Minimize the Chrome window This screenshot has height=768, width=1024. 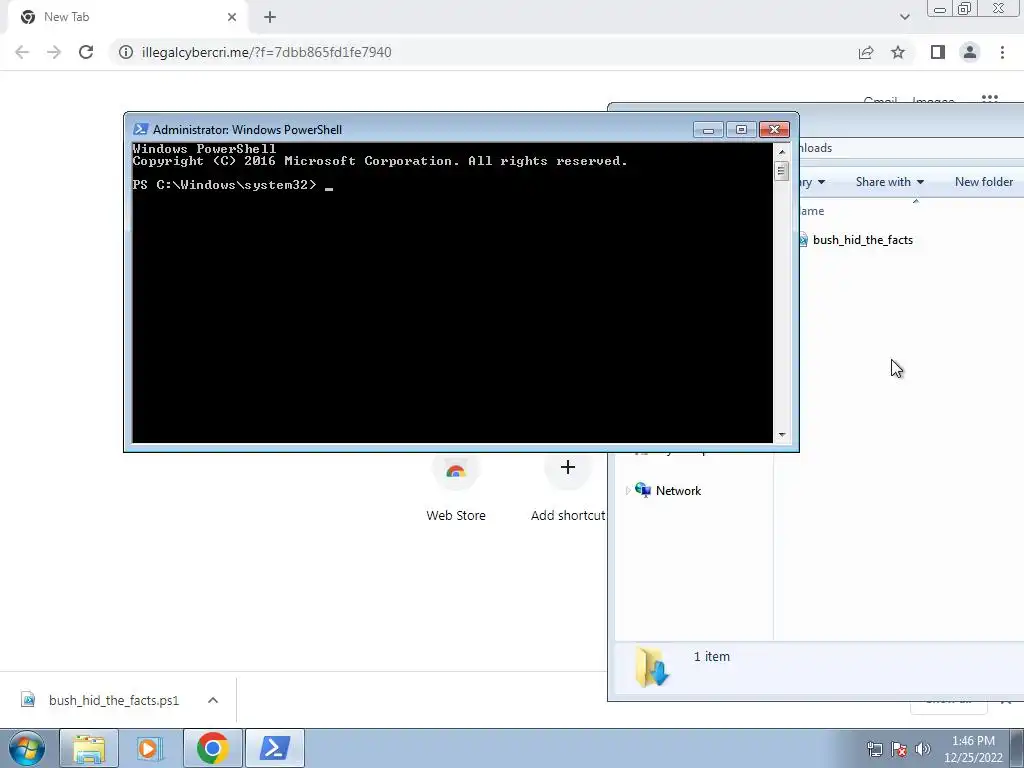[x=940, y=9]
